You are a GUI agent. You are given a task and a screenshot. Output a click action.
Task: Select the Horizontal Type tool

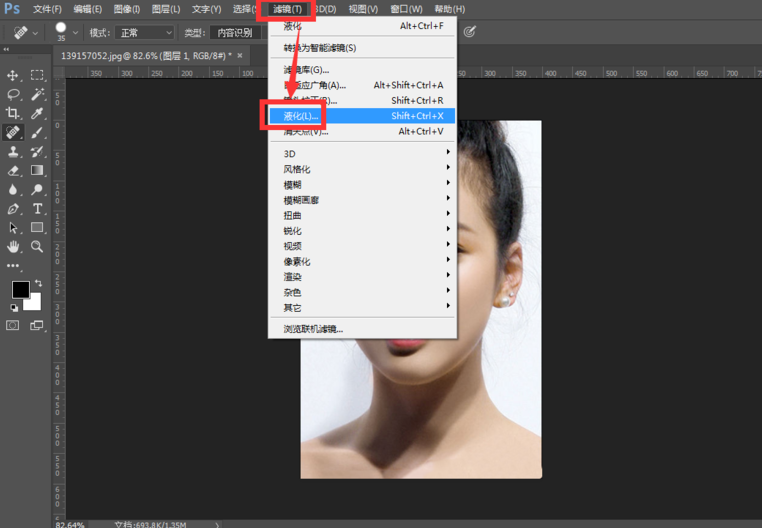(37, 209)
